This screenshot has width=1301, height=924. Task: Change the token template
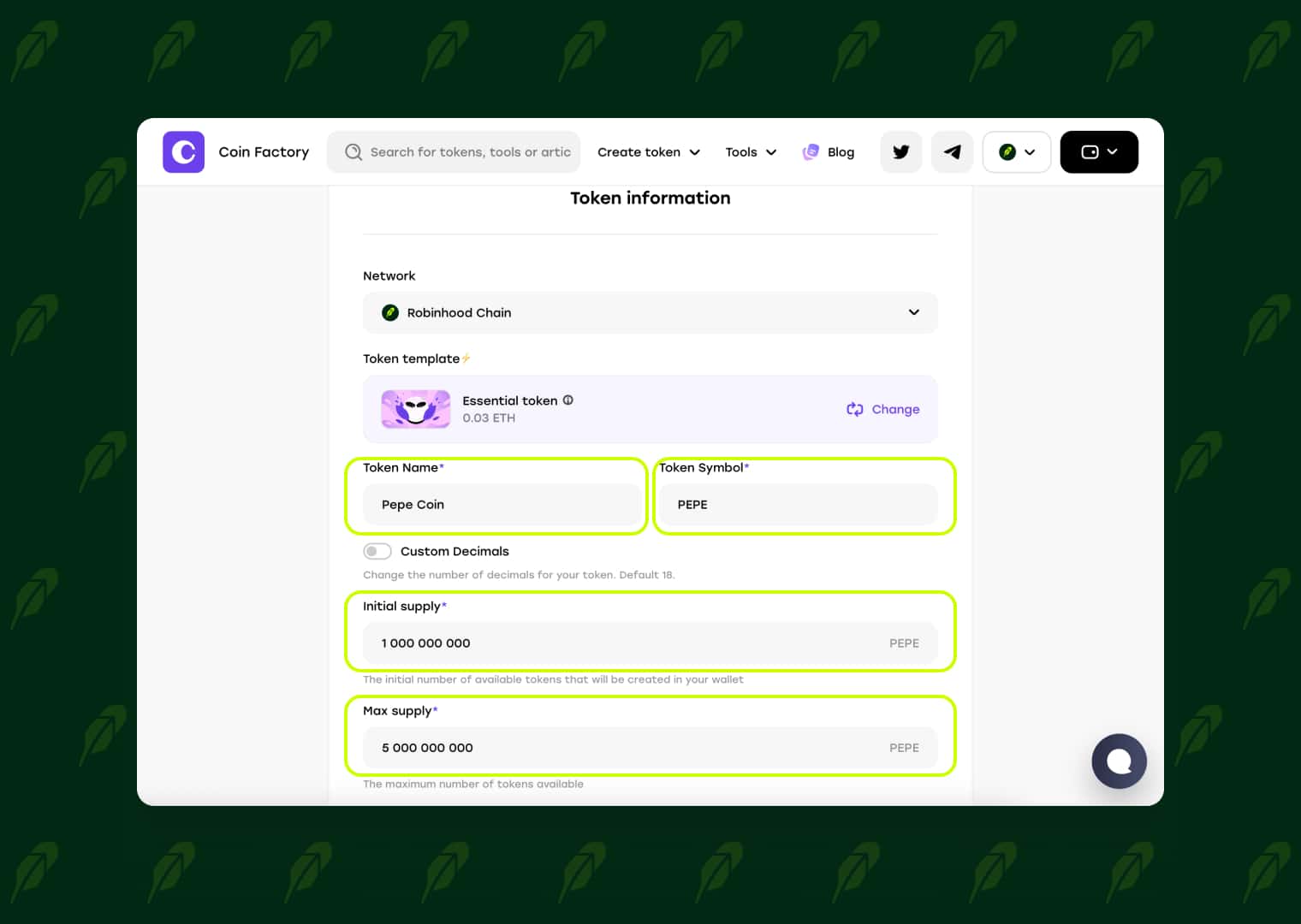point(883,409)
